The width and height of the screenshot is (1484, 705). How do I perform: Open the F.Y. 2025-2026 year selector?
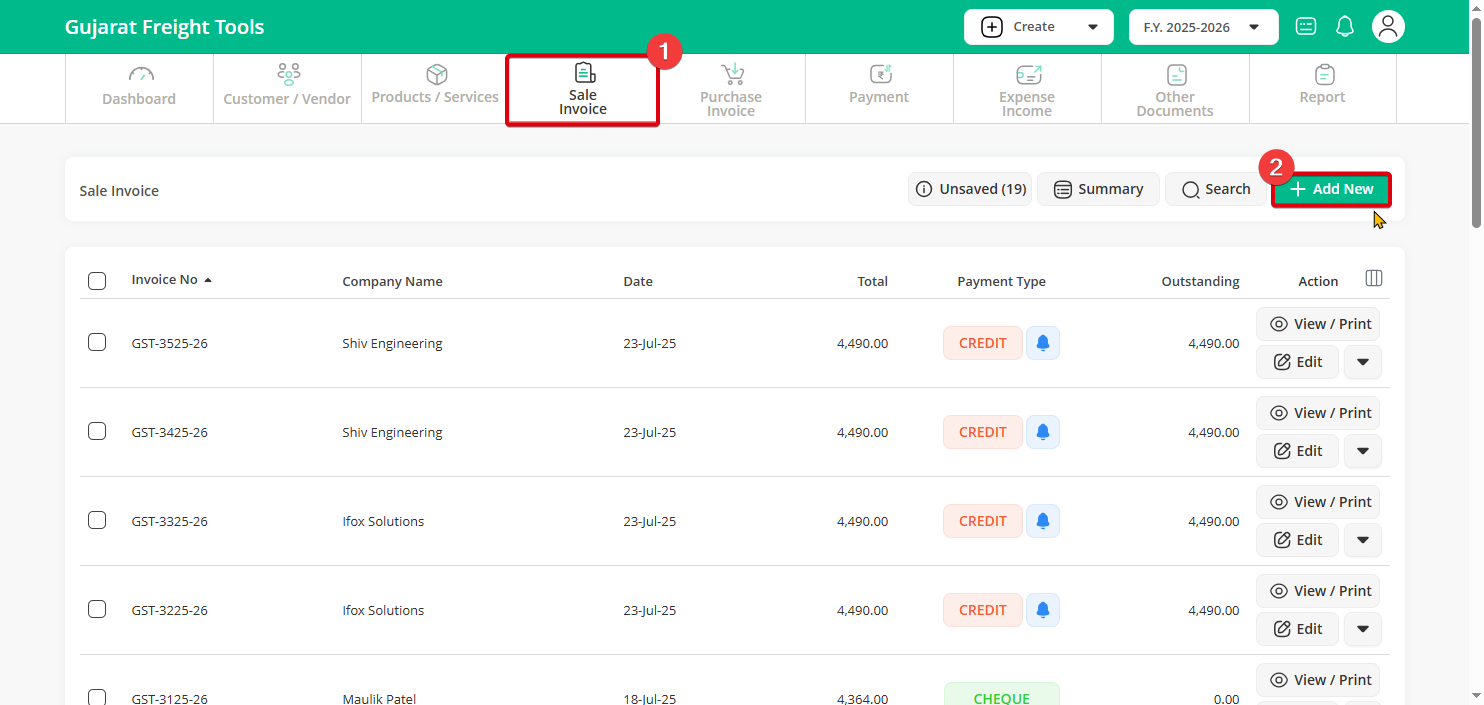1204,27
